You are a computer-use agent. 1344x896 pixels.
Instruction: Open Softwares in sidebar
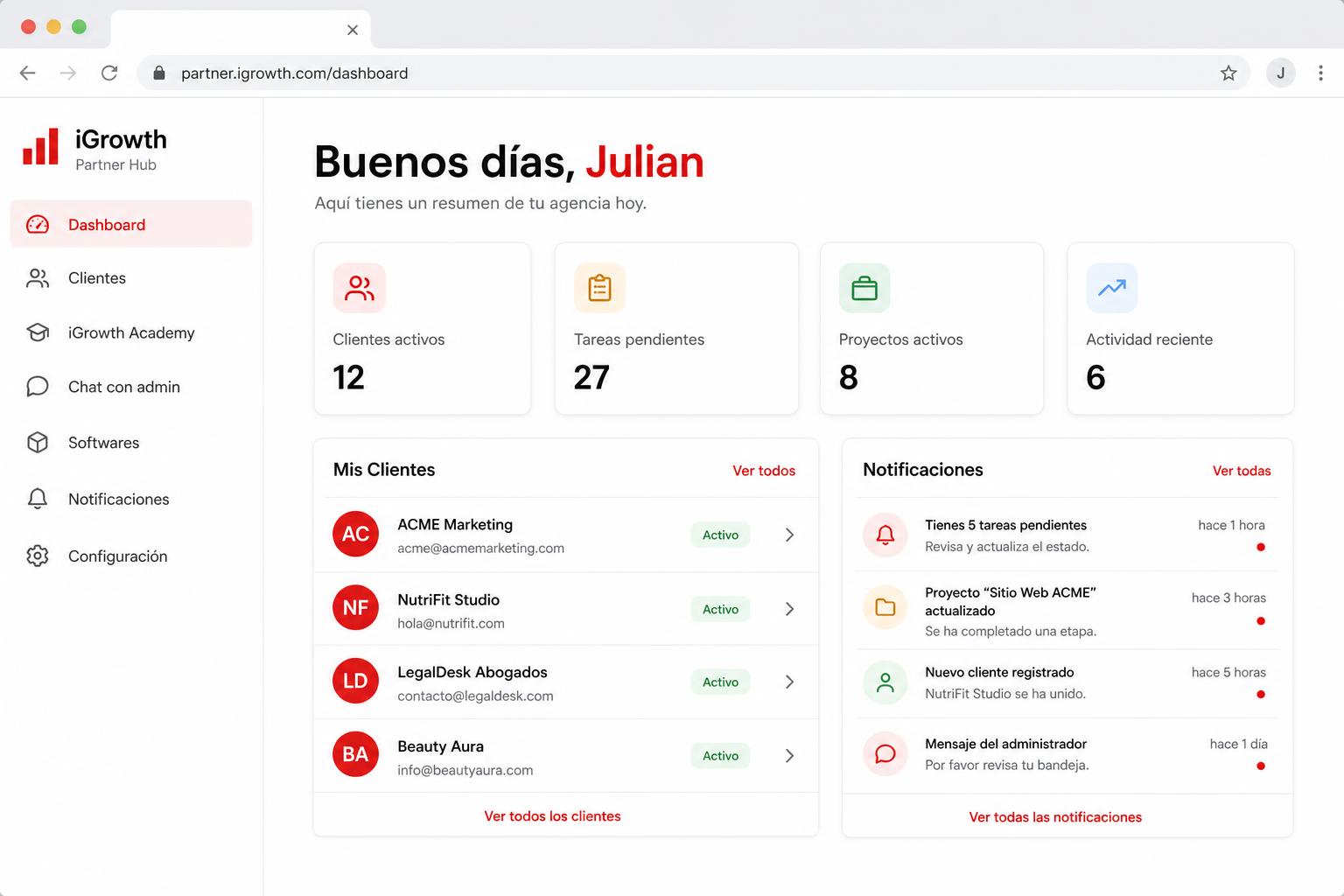coord(131,443)
